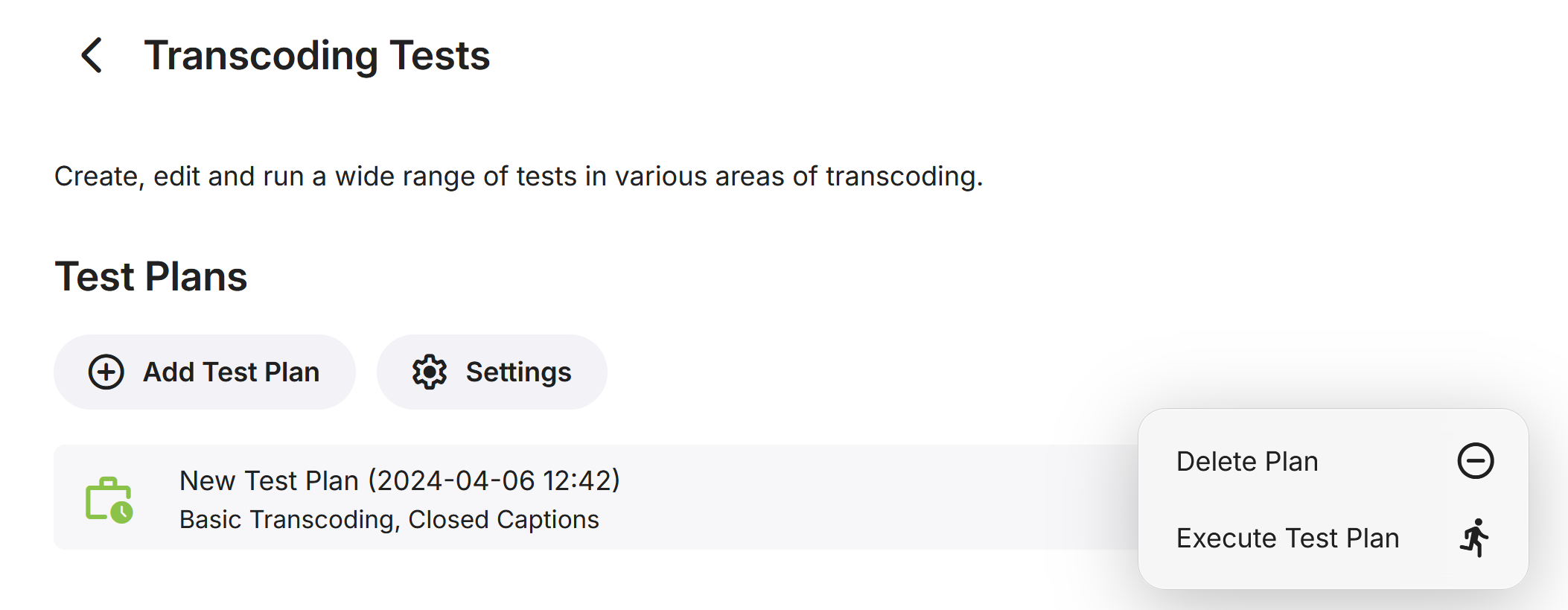Click the minus circle icon beside Delete Plan
Viewport: 1568px width, 610px height.
[x=1476, y=460]
